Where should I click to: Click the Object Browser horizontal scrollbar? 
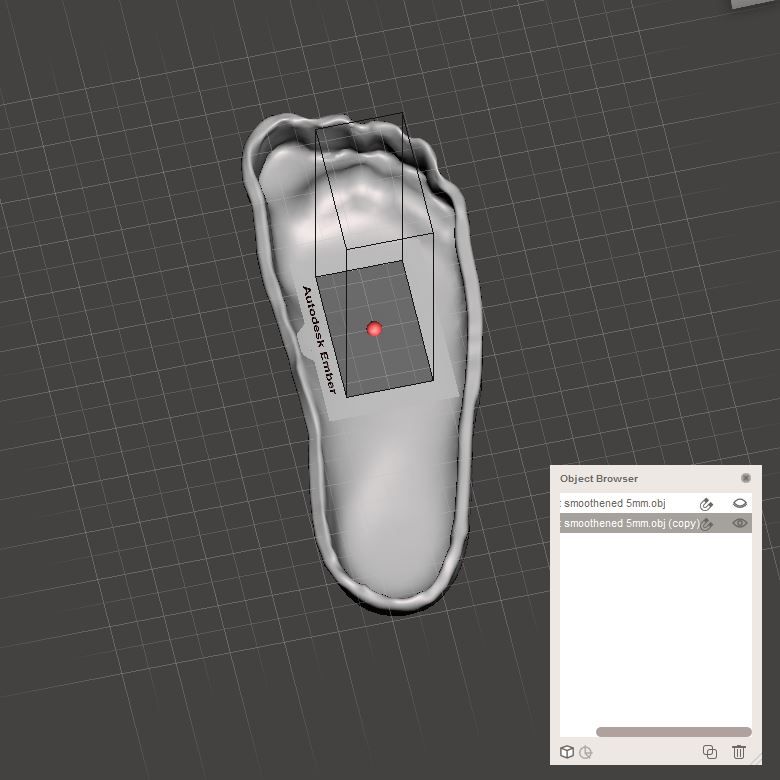tap(674, 732)
